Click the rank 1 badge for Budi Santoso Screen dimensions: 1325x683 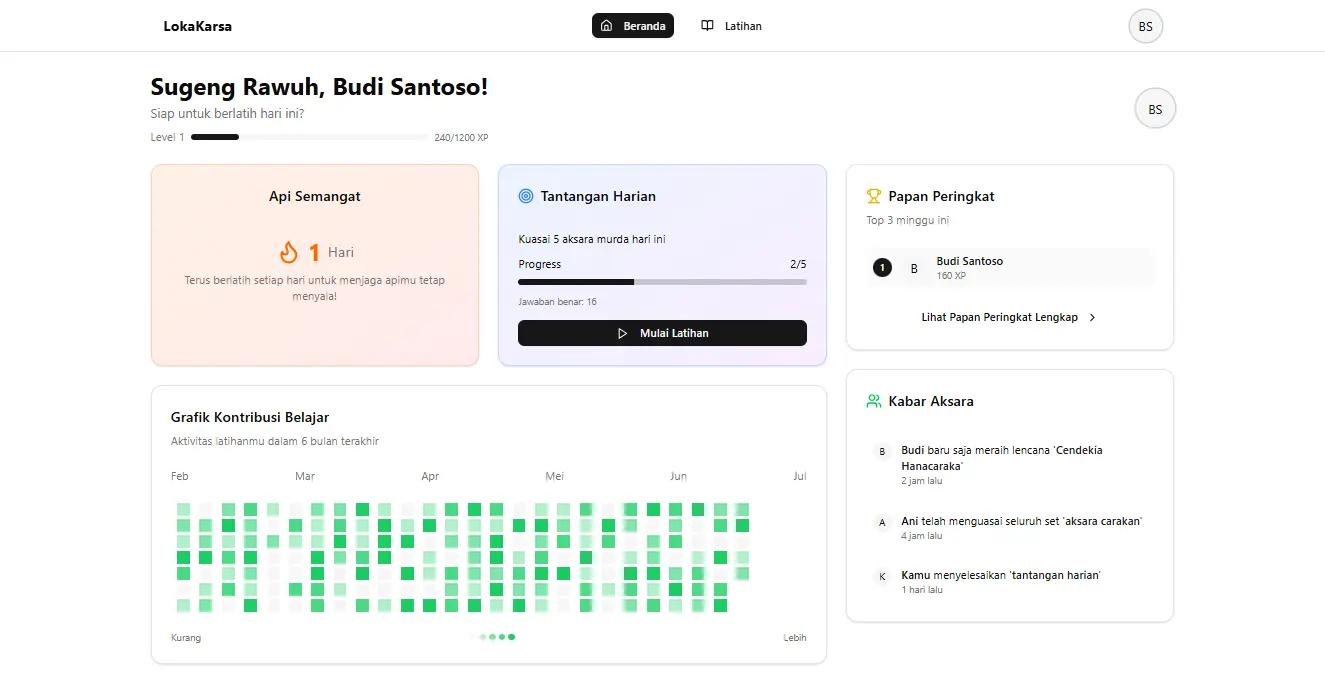click(882, 268)
